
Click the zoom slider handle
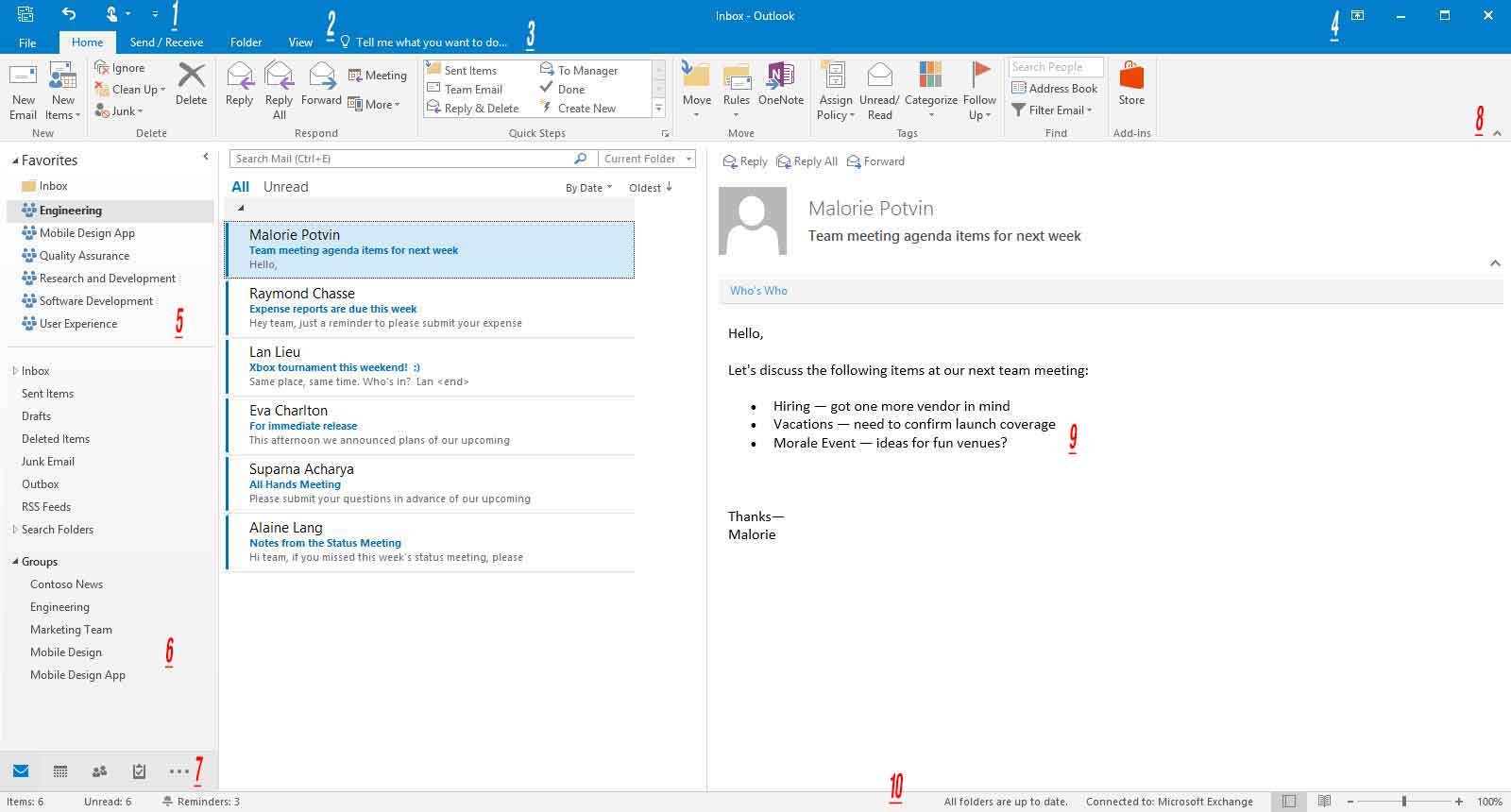1404,801
